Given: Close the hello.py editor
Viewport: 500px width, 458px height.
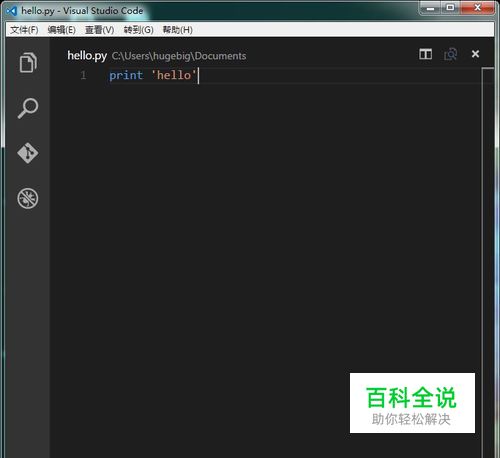Looking at the screenshot, I should [475, 54].
